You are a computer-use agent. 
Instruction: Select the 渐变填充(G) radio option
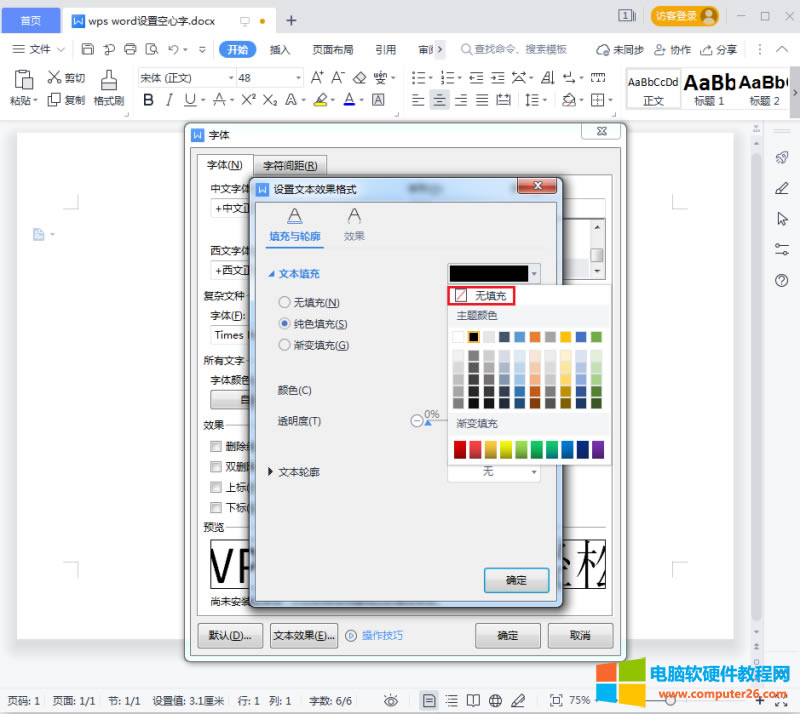tap(285, 345)
